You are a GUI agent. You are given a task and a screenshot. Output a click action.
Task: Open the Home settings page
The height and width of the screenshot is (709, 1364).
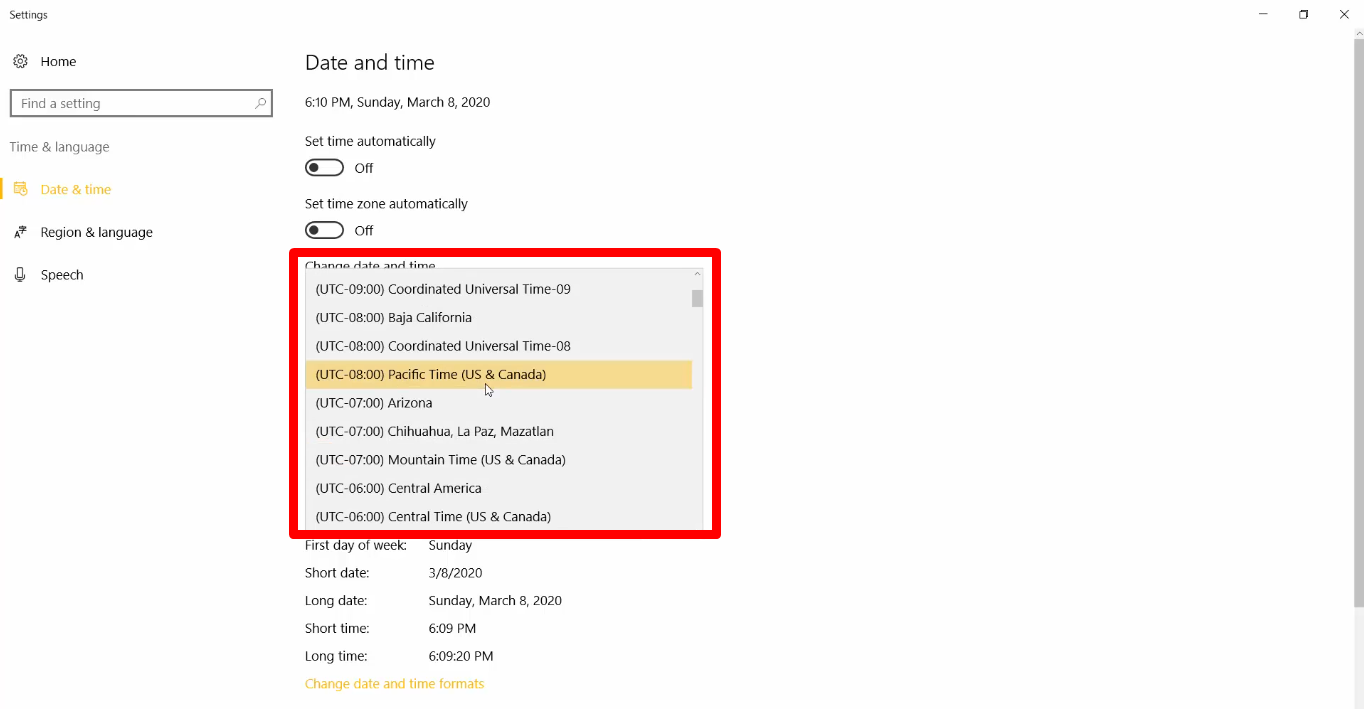[x=58, y=61]
